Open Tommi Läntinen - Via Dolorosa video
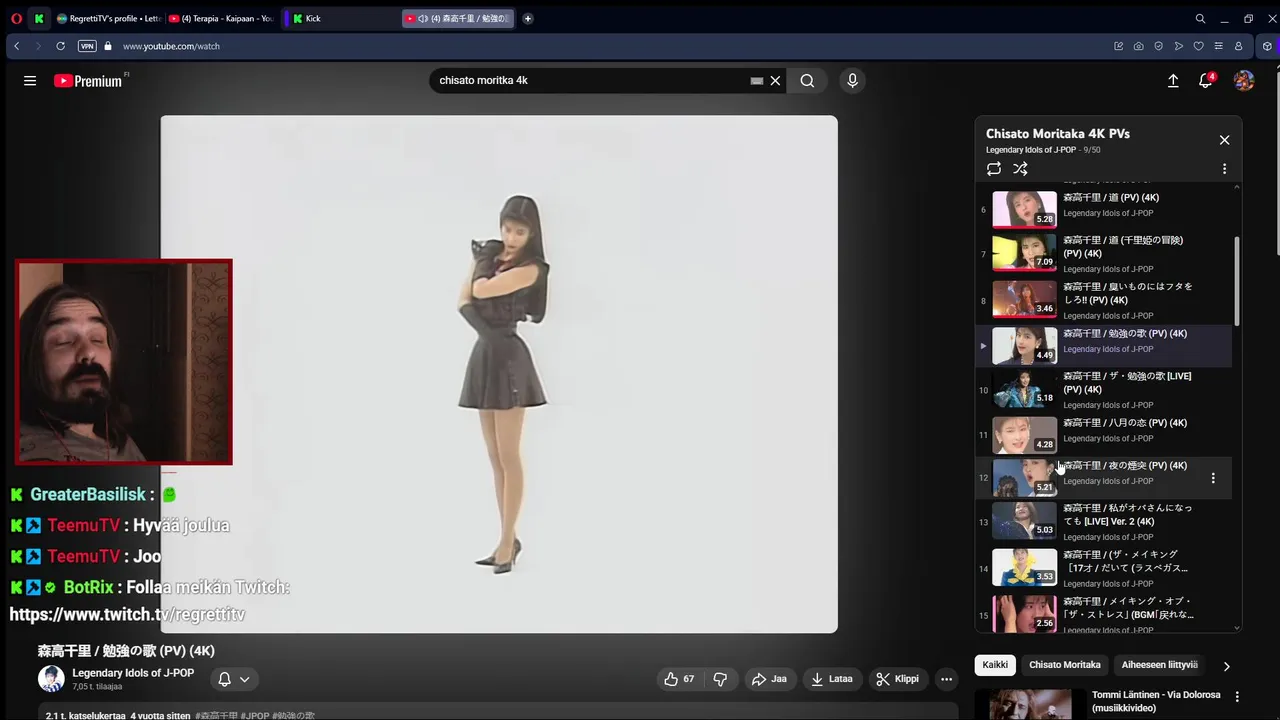Image resolution: width=1280 pixels, height=720 pixels. click(1156, 701)
